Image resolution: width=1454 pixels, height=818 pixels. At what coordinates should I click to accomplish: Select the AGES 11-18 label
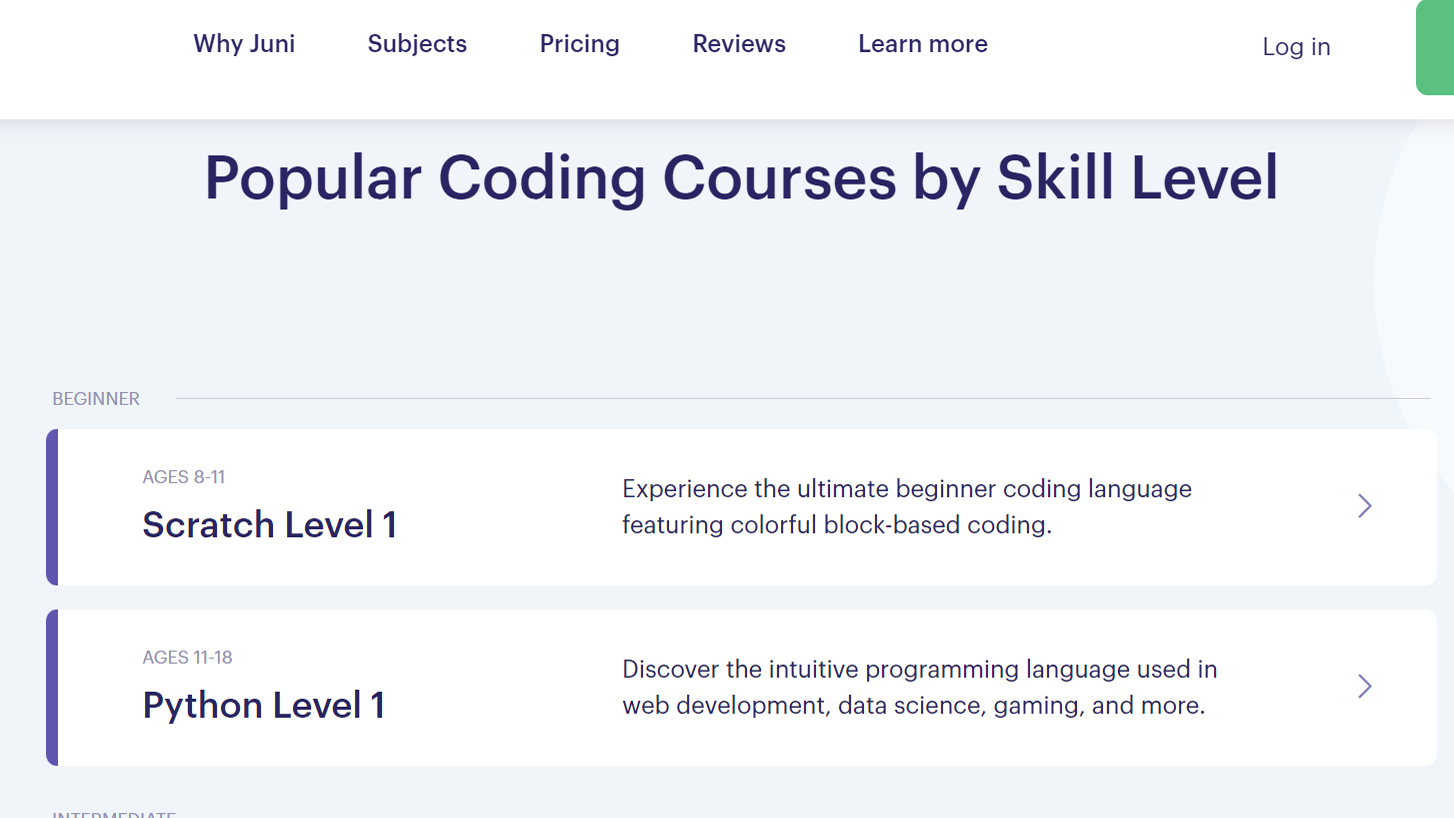(187, 657)
